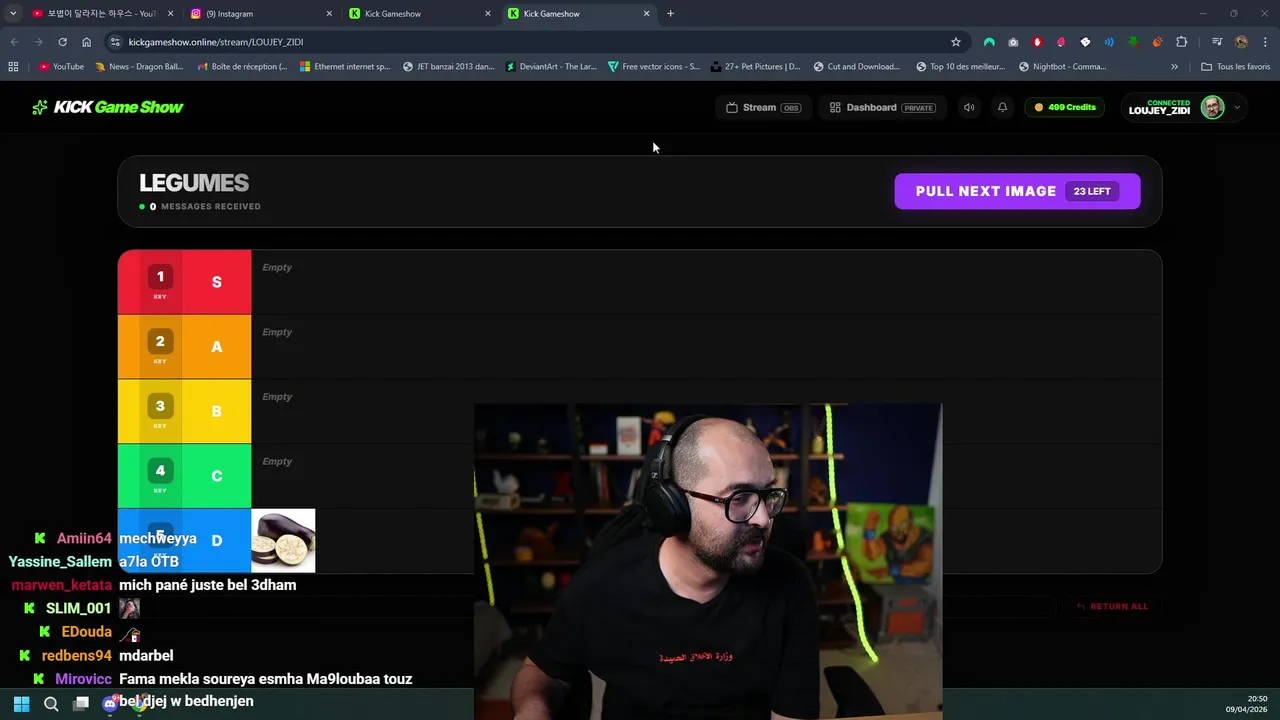Open the orange extension icon
Viewport: 1280px width, 720px height.
[x=1157, y=42]
